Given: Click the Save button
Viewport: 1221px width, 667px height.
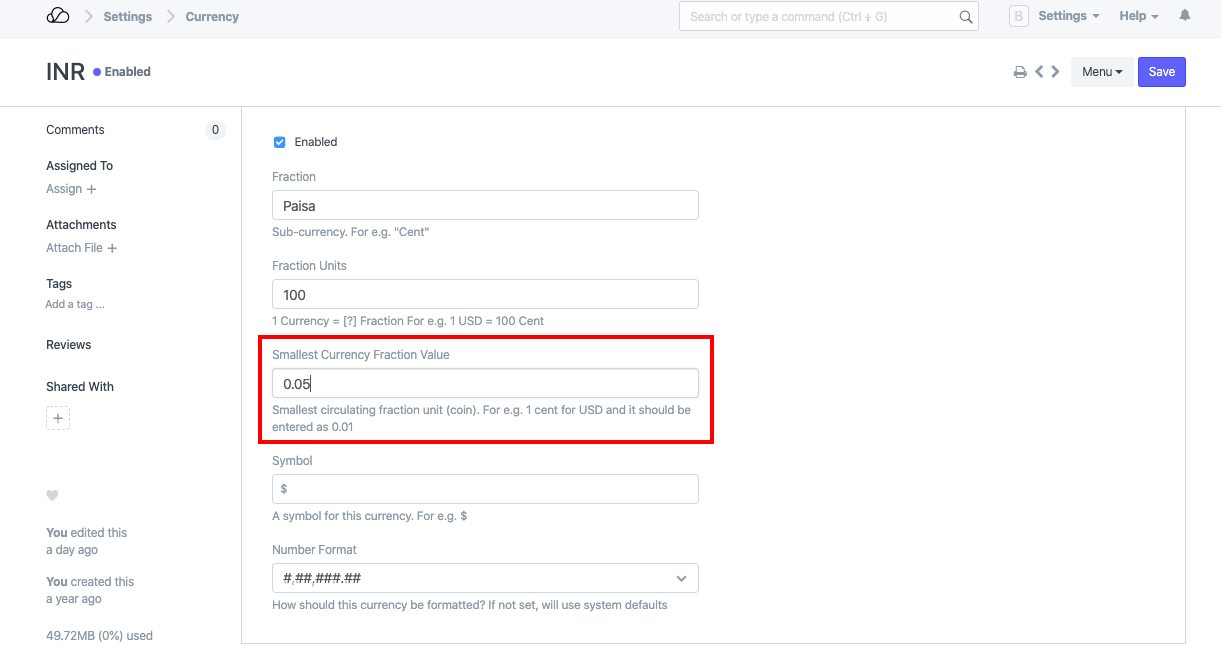Looking at the screenshot, I should click(1161, 72).
